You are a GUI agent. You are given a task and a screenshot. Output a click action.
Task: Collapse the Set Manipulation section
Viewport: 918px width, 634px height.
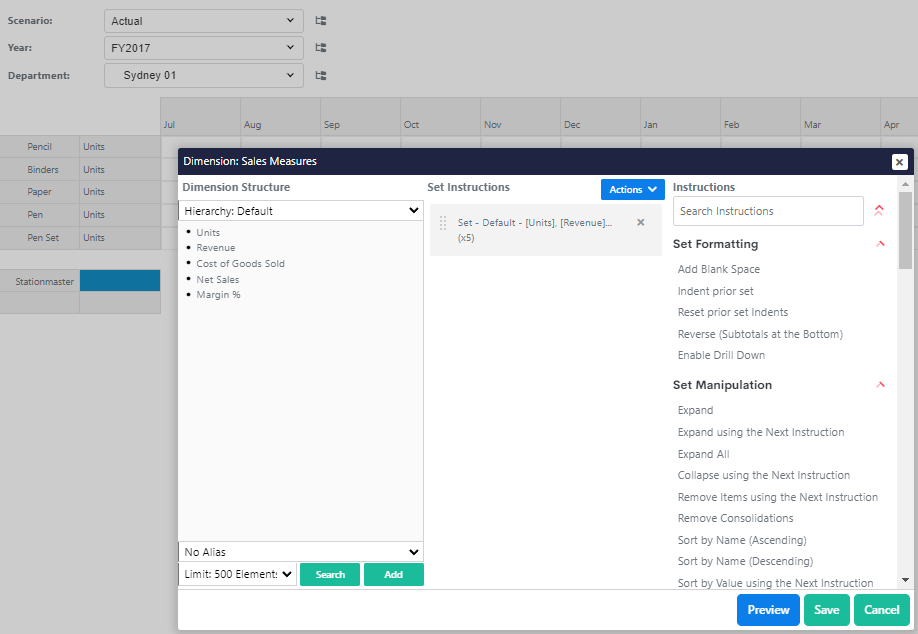tap(880, 385)
